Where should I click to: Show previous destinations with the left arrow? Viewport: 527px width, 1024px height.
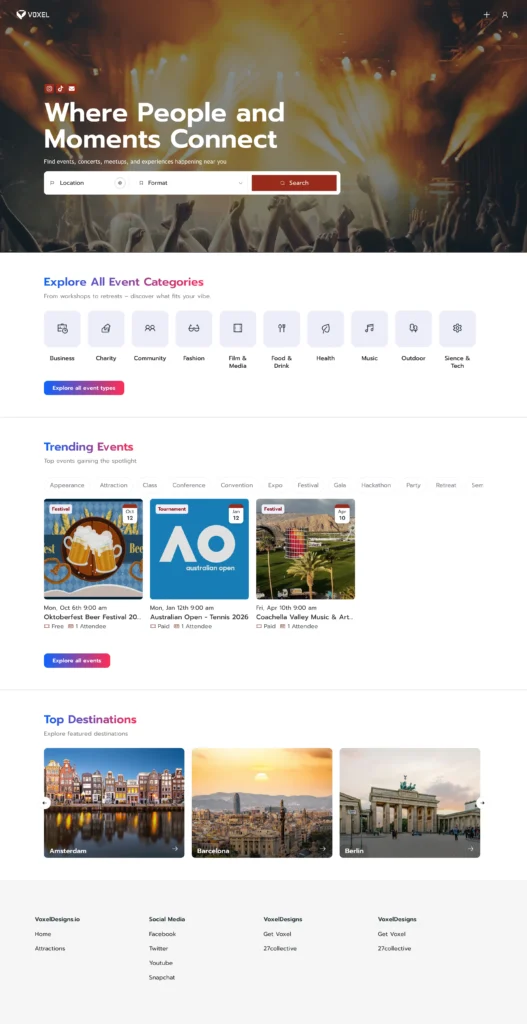coord(44,803)
